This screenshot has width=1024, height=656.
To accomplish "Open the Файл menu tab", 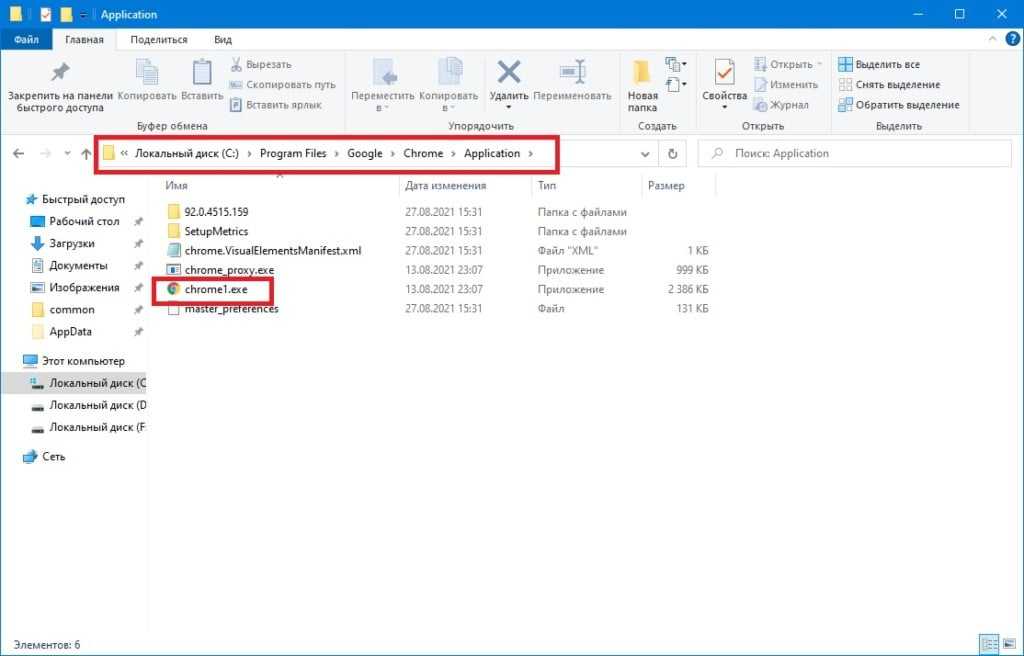I will [27, 39].
